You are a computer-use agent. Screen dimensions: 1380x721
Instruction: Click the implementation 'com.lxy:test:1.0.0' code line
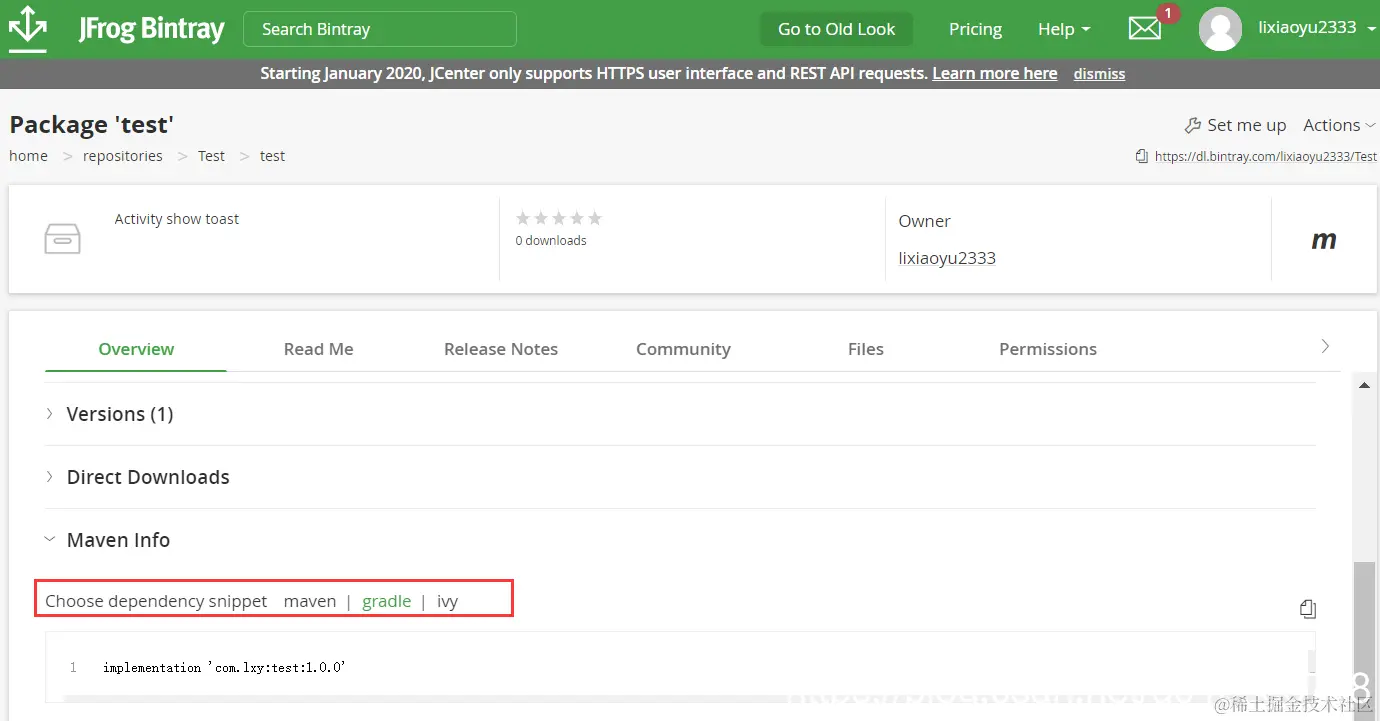pyautogui.click(x=225, y=667)
